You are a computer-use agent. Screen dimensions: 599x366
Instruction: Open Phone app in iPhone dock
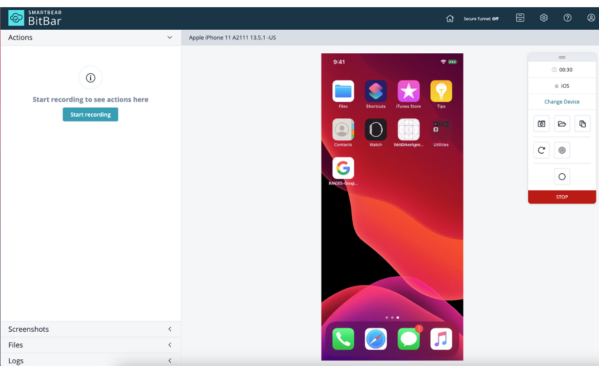[x=343, y=339]
